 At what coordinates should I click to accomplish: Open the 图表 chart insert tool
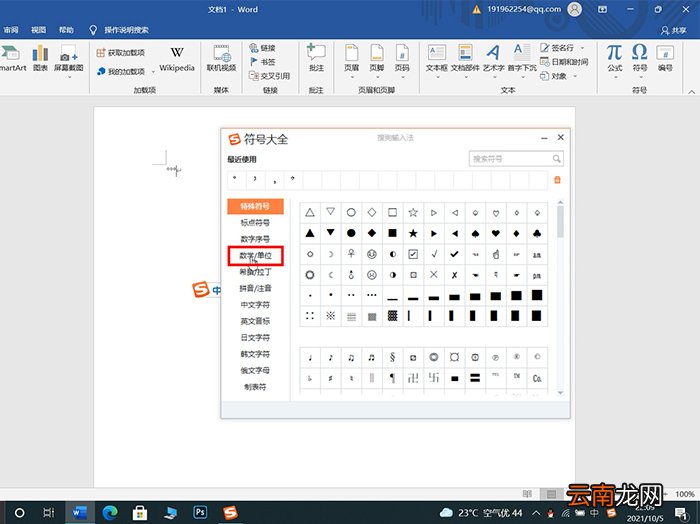[40, 58]
